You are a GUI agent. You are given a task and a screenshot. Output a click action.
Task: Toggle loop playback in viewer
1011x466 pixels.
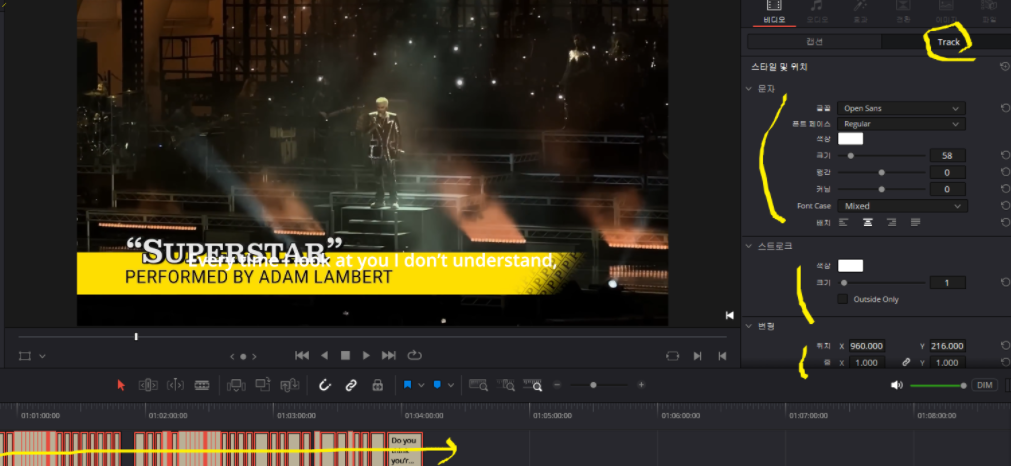click(x=414, y=355)
